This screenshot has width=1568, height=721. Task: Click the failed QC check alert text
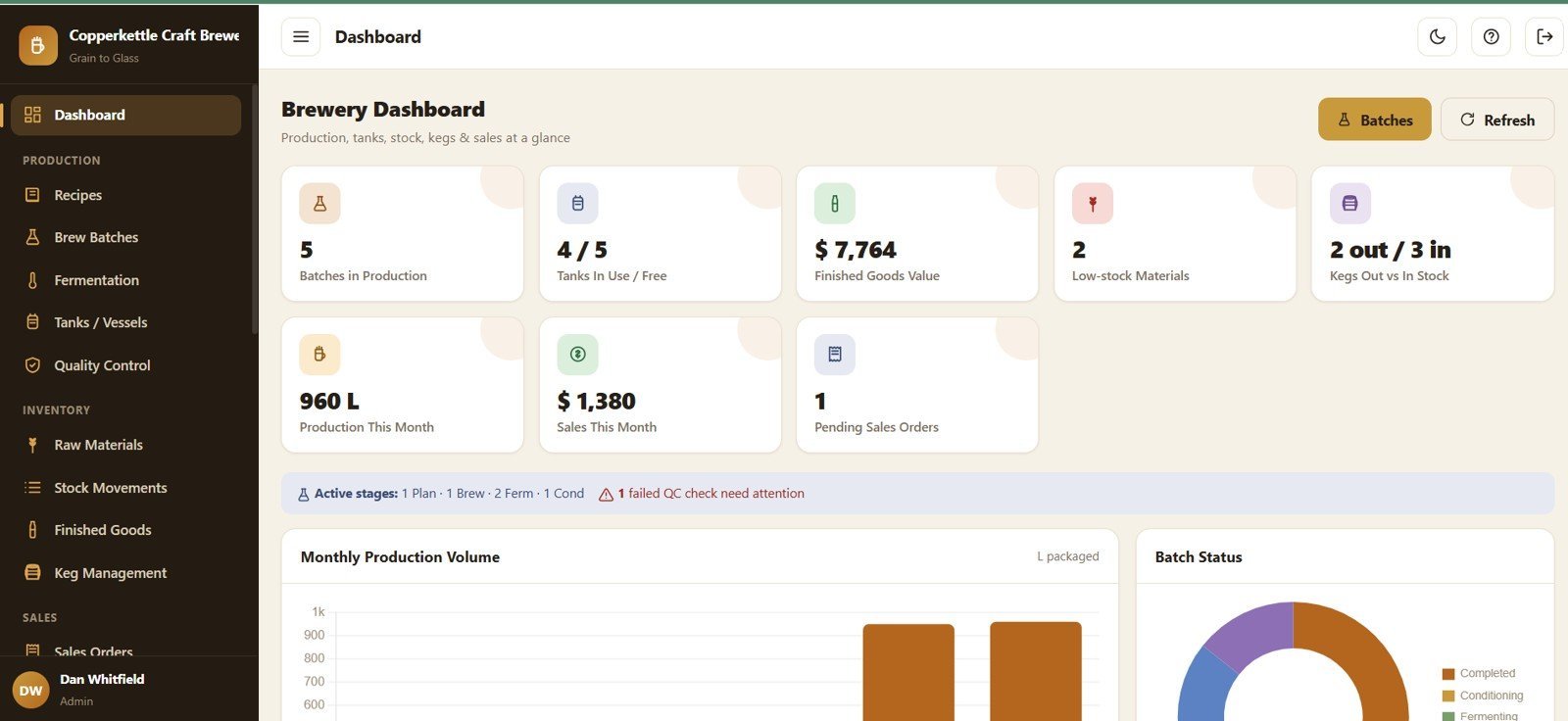[x=710, y=494]
